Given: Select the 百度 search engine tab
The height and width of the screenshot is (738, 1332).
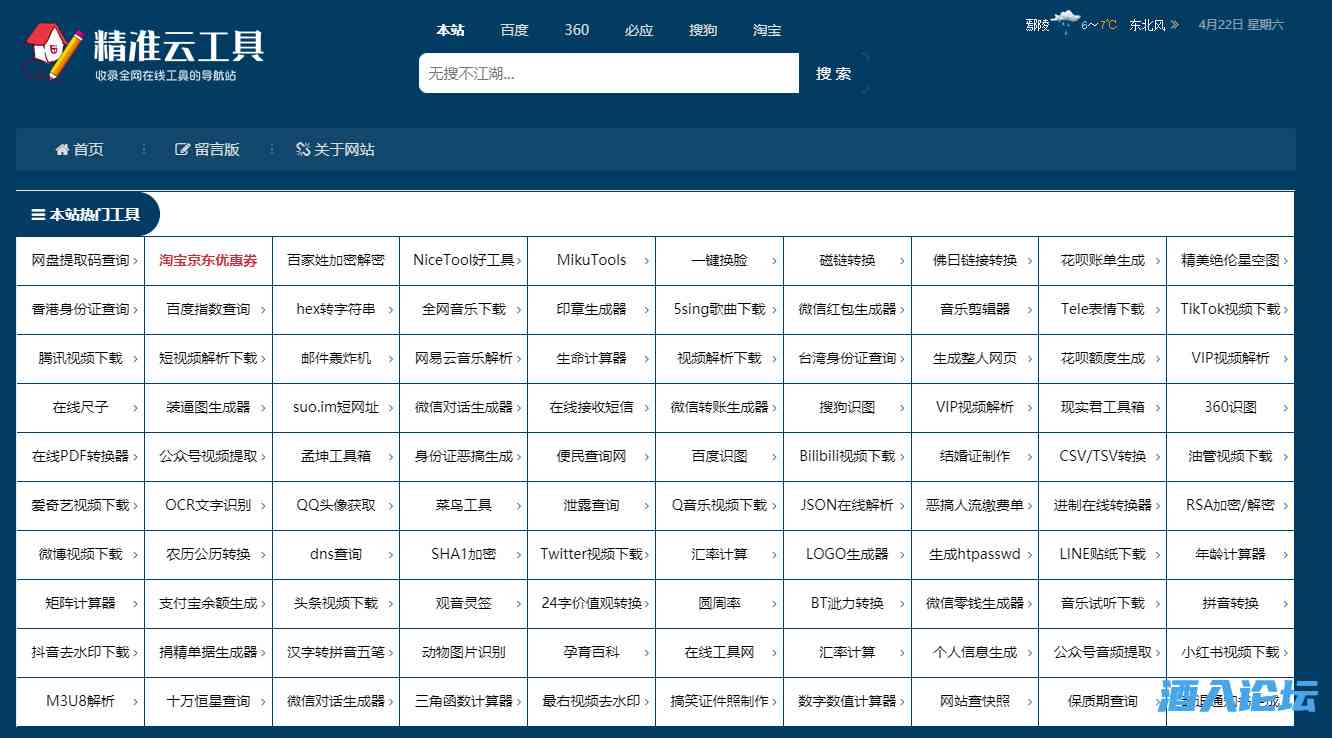Looking at the screenshot, I should (x=514, y=30).
